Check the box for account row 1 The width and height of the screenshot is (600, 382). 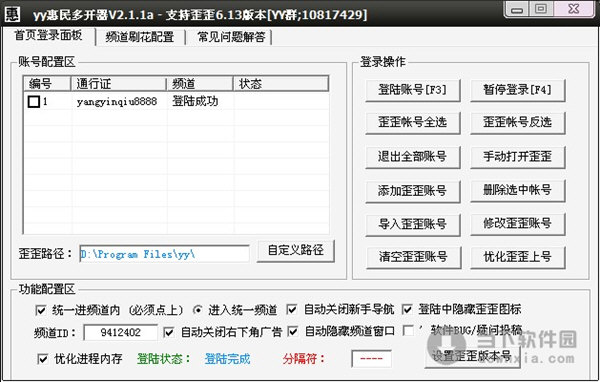(34, 101)
